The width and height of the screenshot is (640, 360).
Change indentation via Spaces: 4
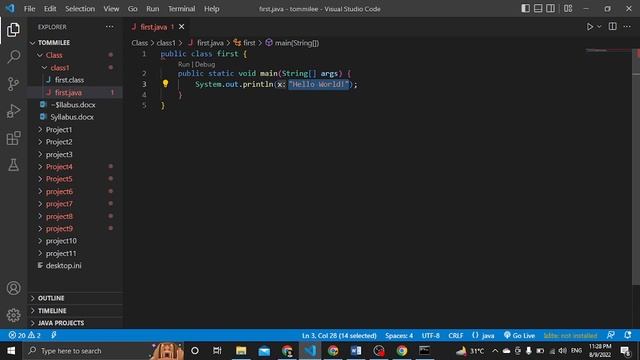coord(399,336)
